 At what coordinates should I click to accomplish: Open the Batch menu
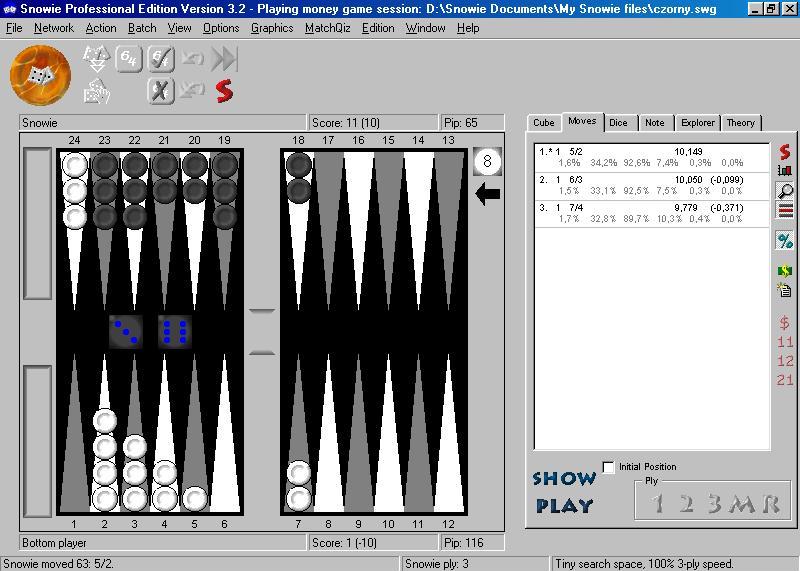pos(142,28)
